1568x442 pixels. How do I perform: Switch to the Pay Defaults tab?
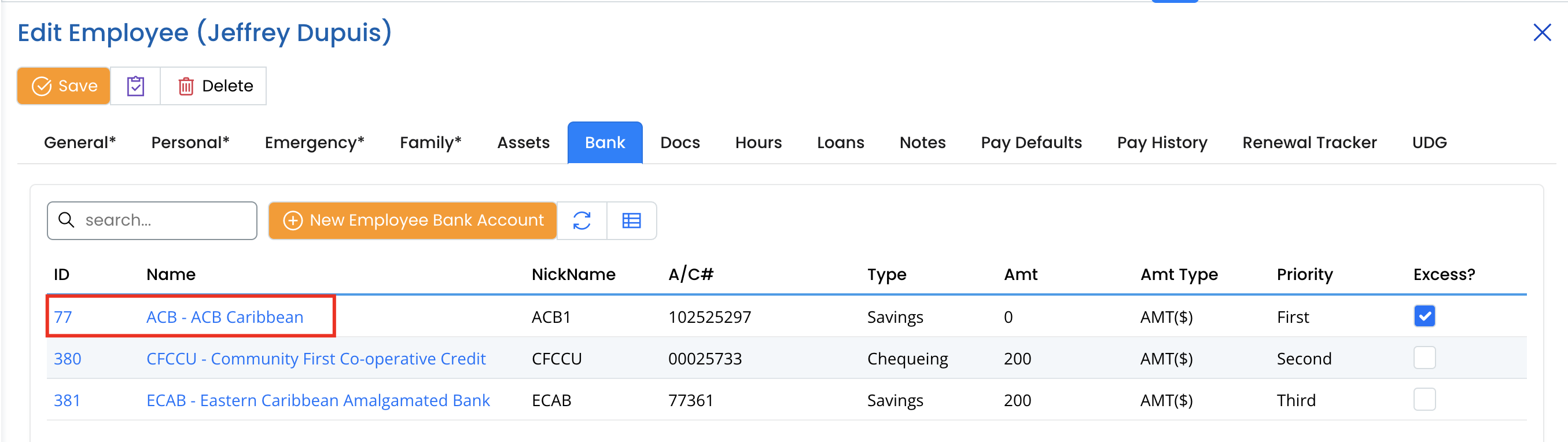point(1030,142)
